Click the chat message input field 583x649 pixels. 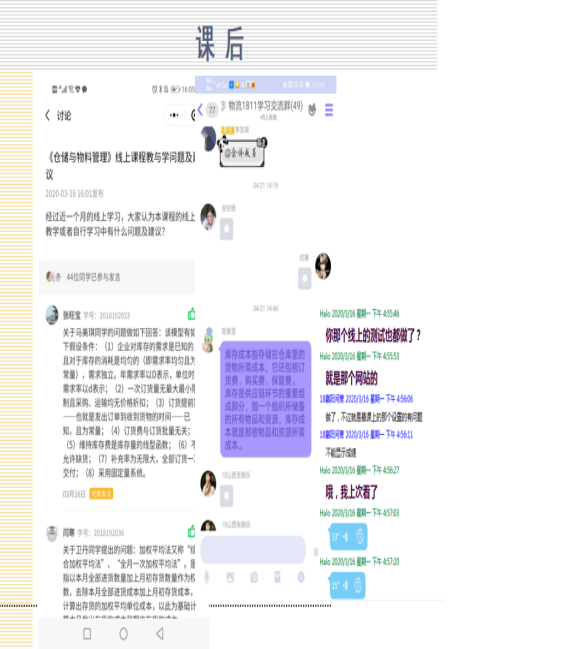253,550
